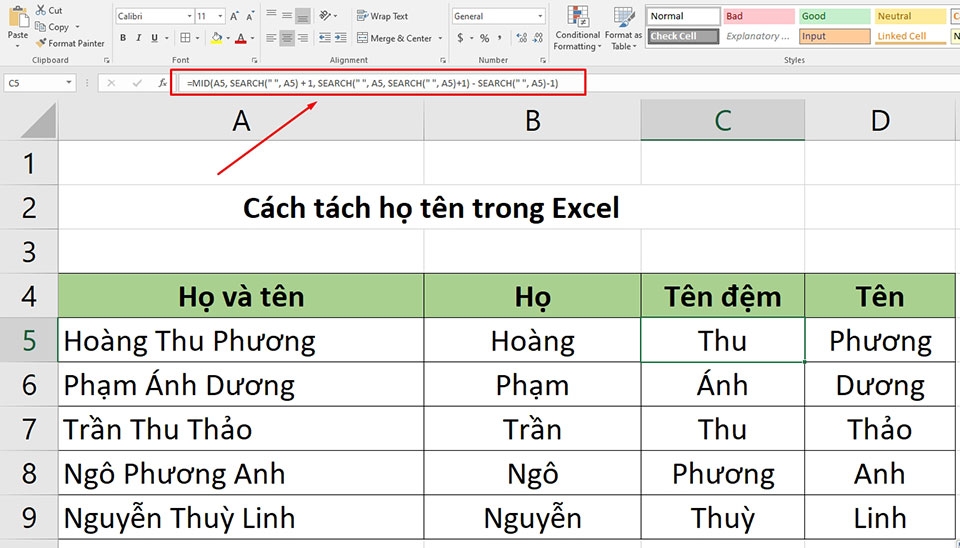Apply the Neutral cell style
Image resolution: width=960 pixels, height=548 pixels.
[x=910, y=17]
